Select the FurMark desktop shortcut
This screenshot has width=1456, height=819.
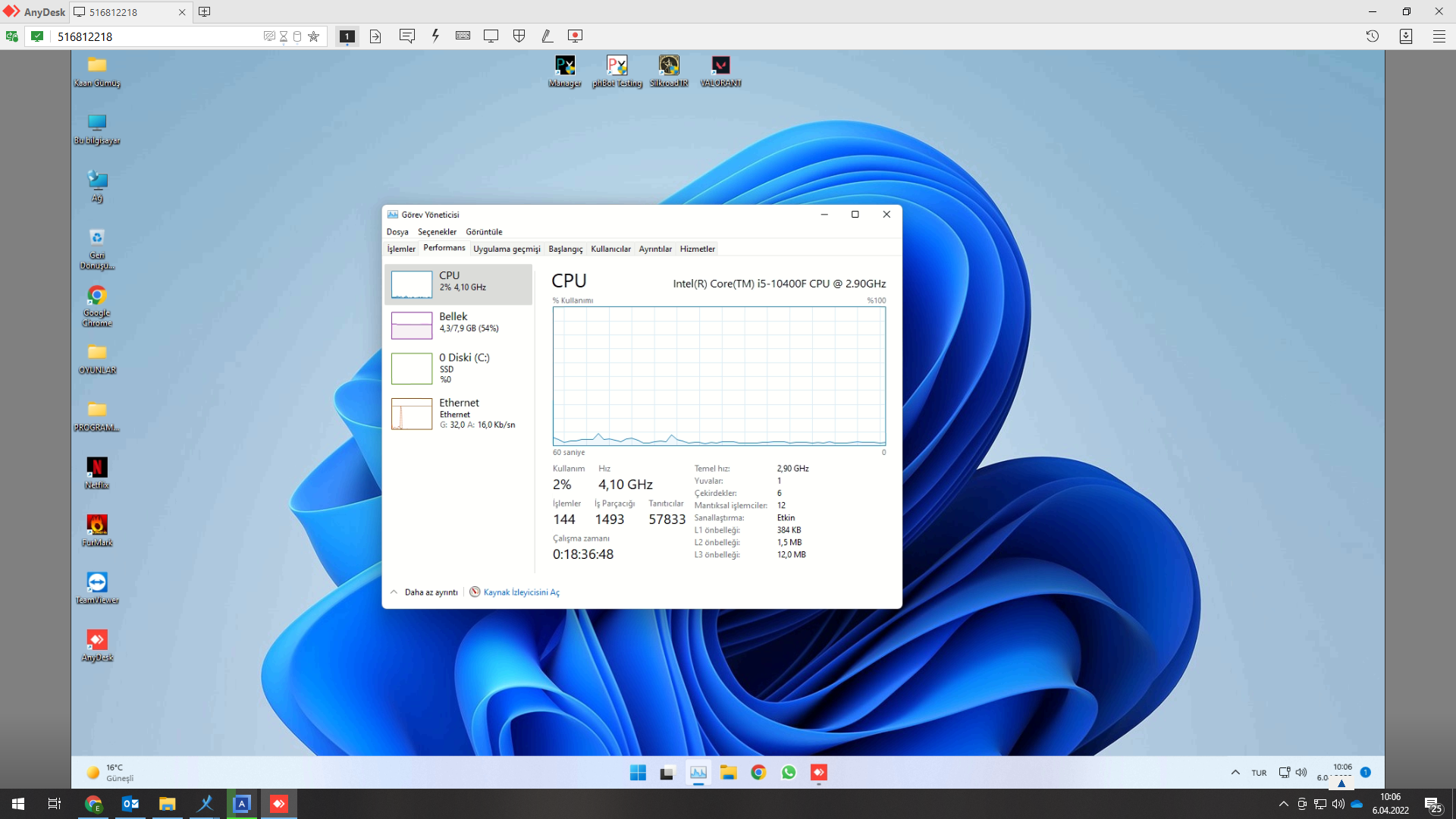pyautogui.click(x=97, y=531)
